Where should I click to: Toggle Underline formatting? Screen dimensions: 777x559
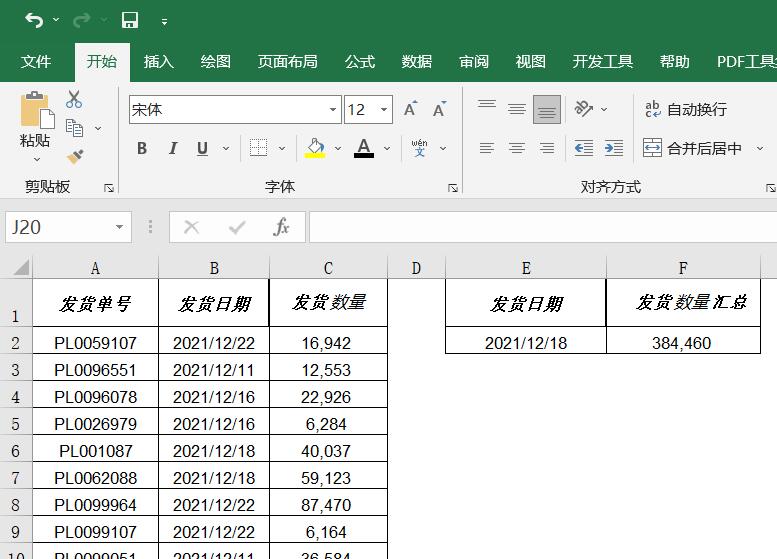point(202,148)
